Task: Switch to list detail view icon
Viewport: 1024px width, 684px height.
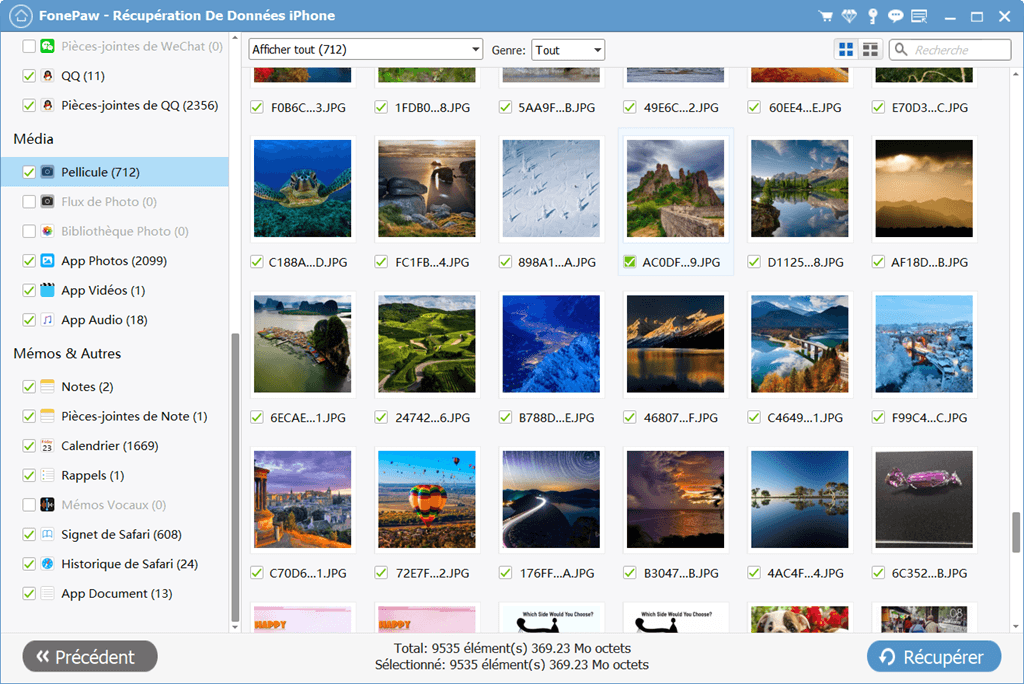Action: [870, 50]
